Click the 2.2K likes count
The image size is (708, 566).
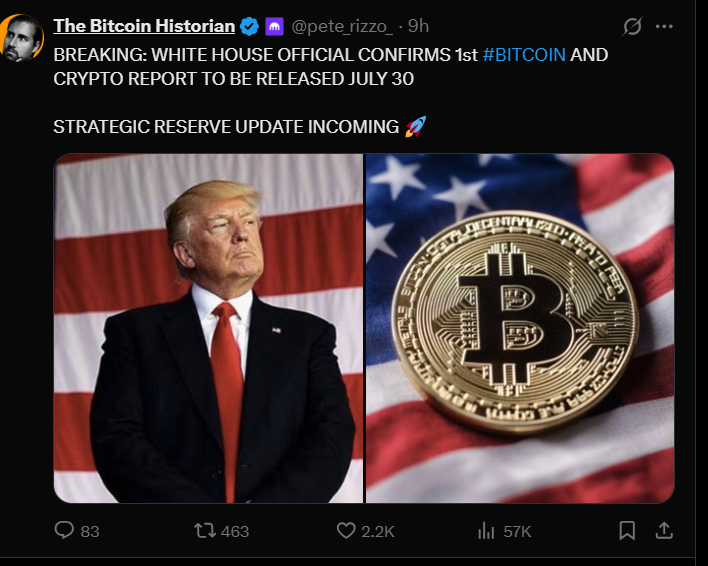(x=377, y=531)
